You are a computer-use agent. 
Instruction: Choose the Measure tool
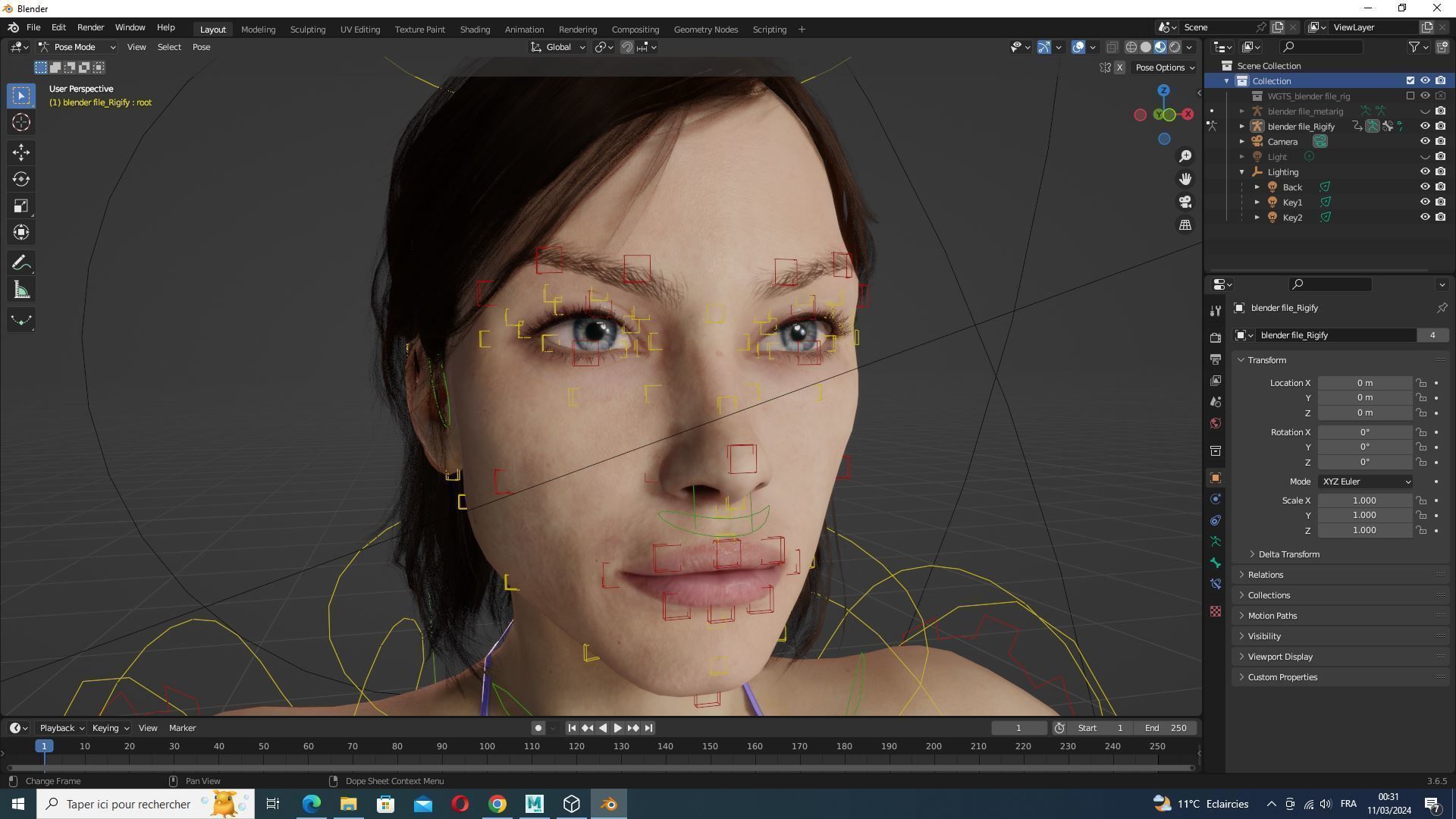pyautogui.click(x=21, y=290)
